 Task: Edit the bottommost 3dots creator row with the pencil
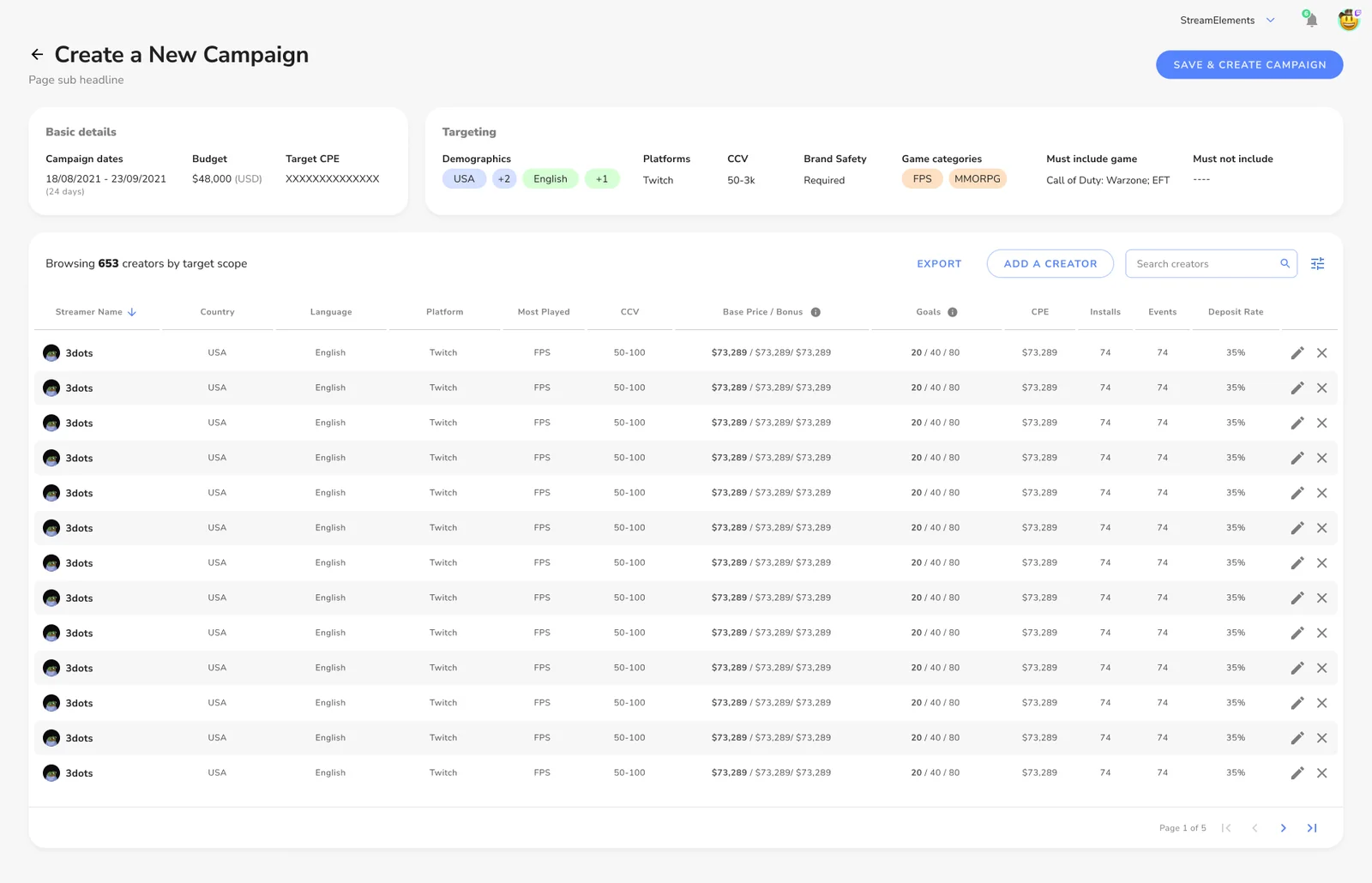pyautogui.click(x=1297, y=773)
